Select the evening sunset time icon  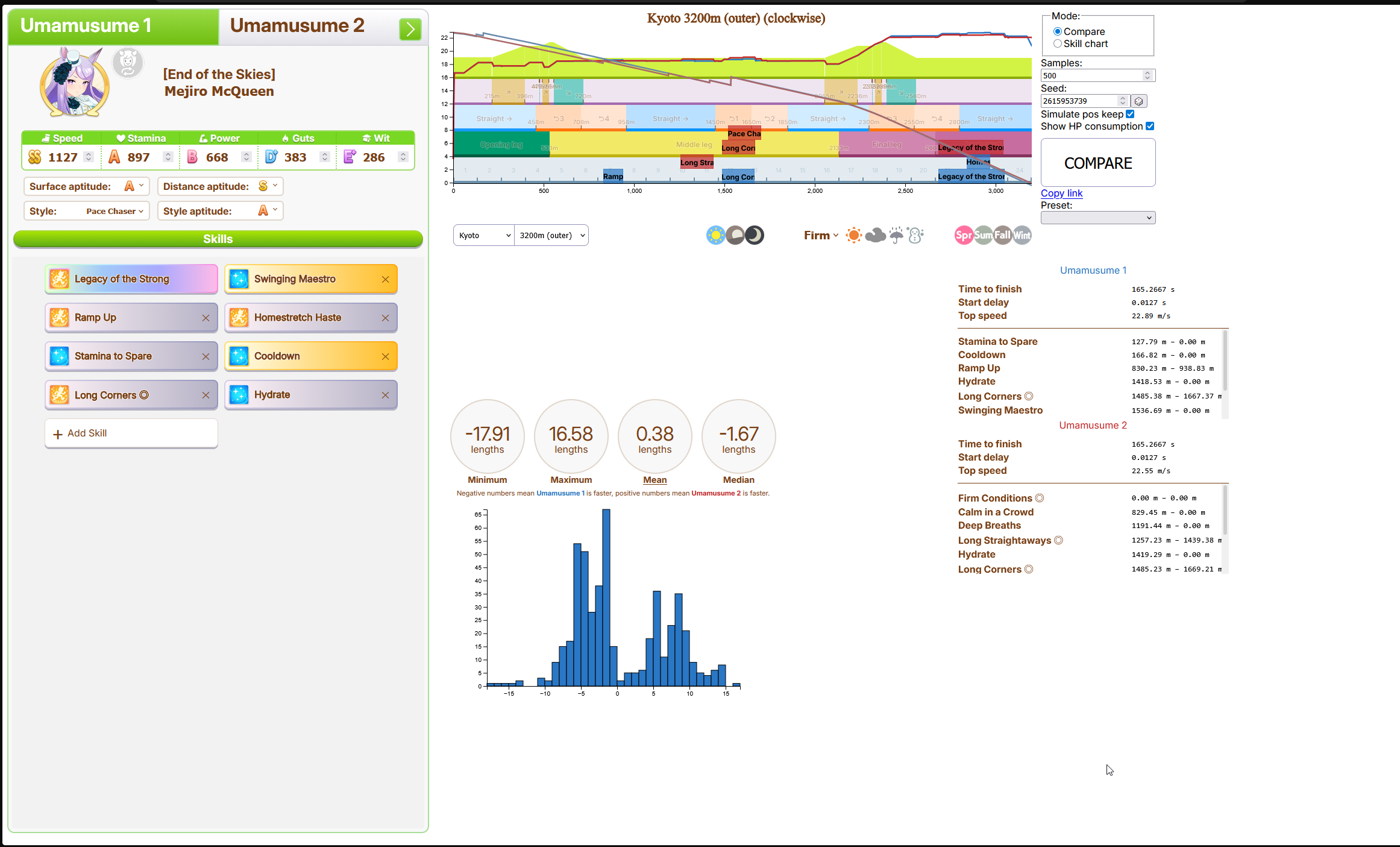click(735, 235)
